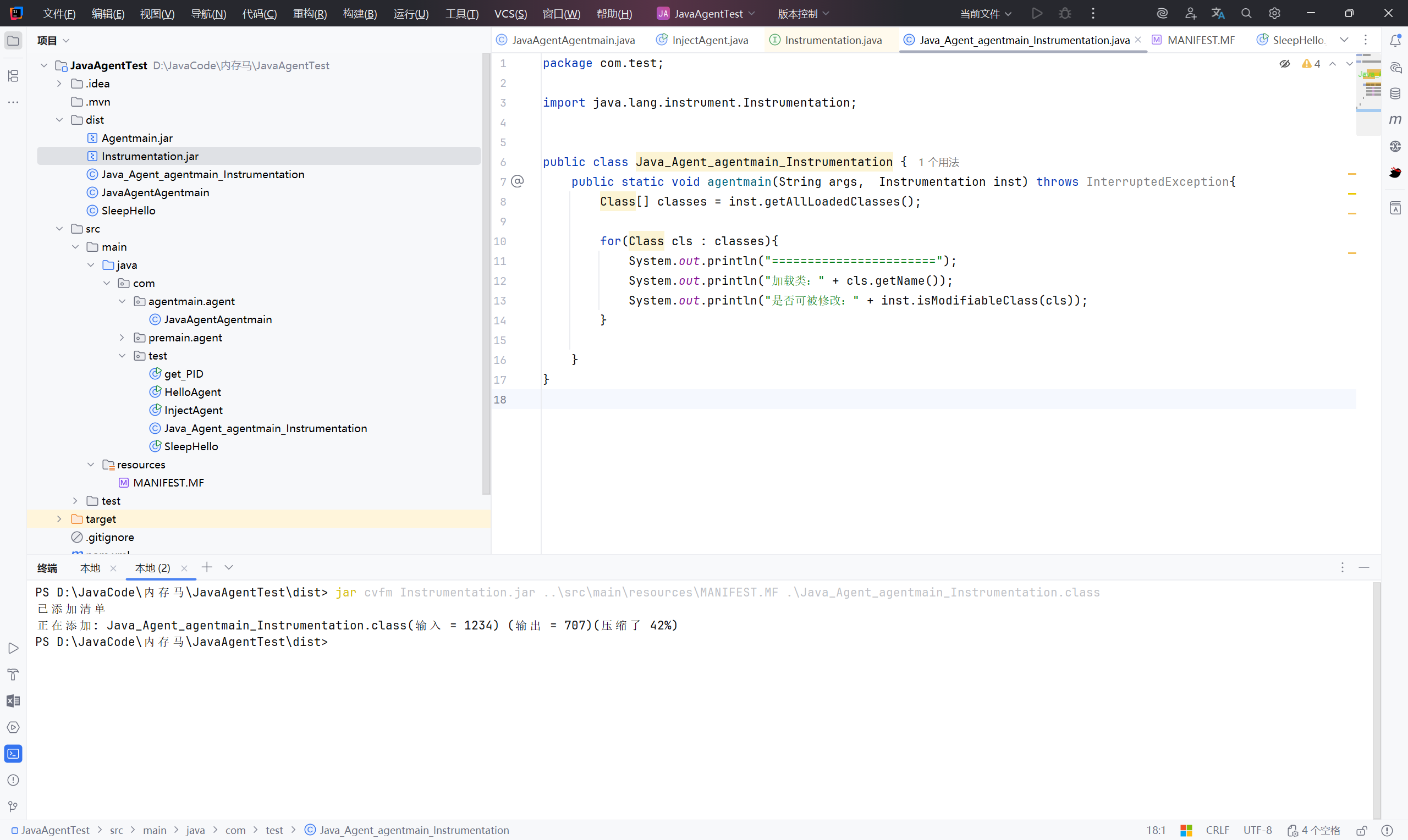Open the Database tool window icon
This screenshot has height=840, width=1408.
point(1395,93)
